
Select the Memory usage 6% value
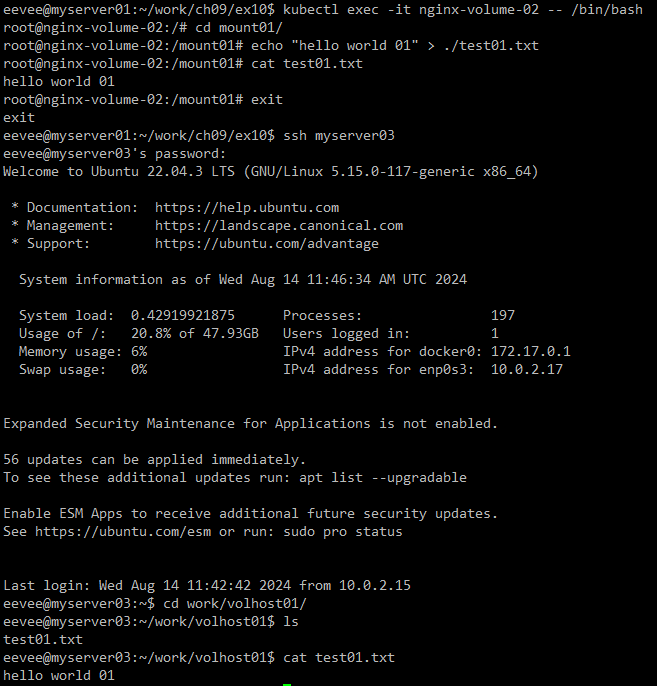[139, 351]
